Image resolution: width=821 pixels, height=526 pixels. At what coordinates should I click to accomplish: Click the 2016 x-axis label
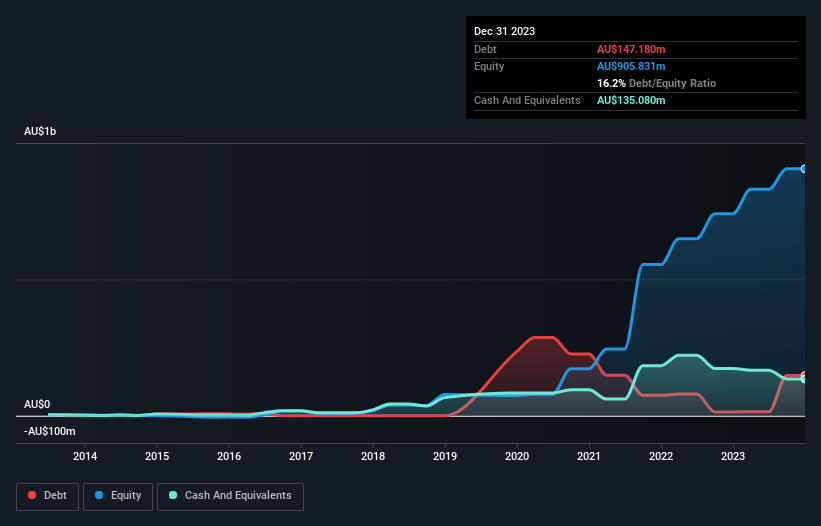229,456
